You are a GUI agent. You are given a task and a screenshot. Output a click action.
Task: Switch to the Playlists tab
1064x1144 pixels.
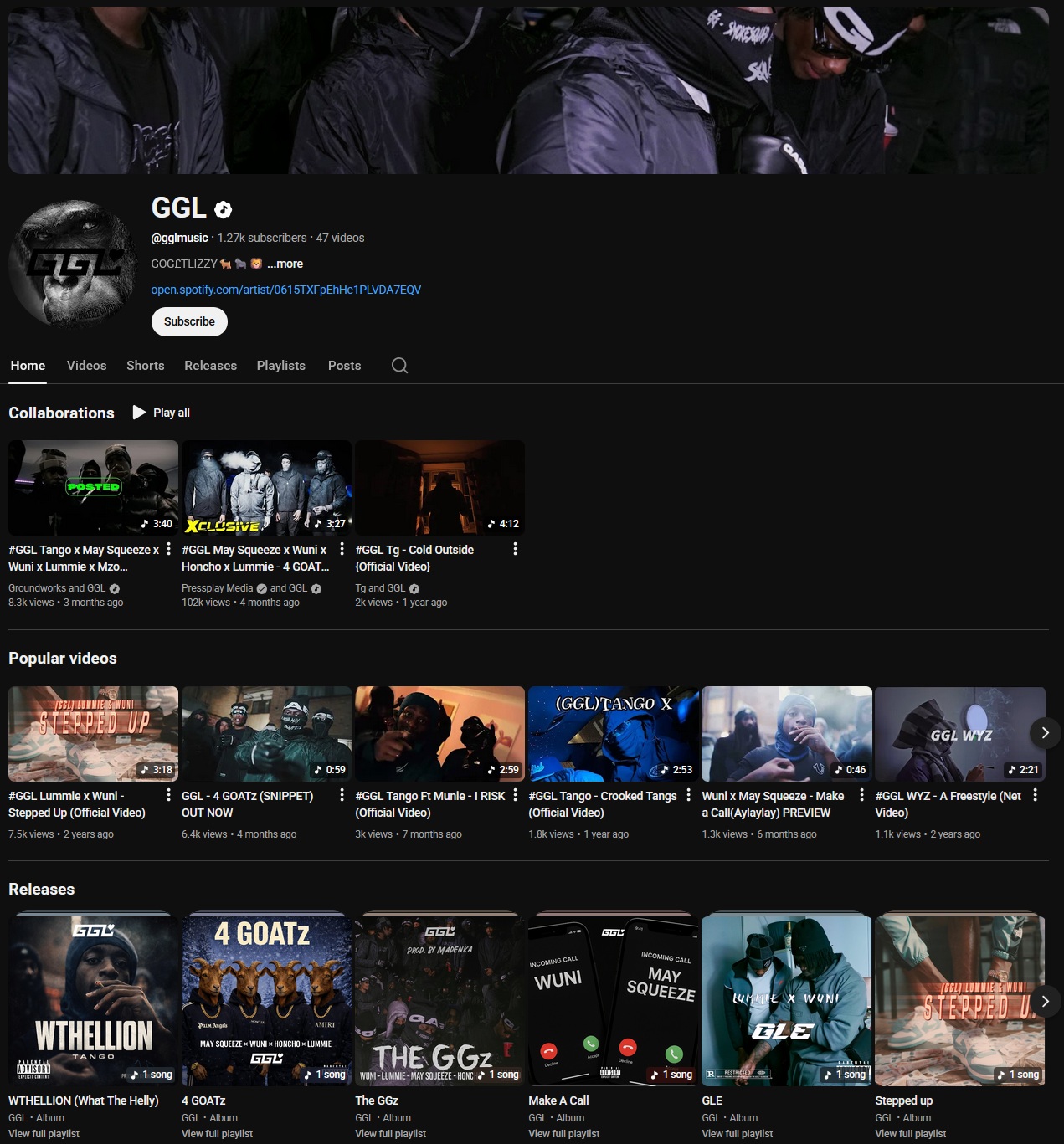[x=281, y=366]
